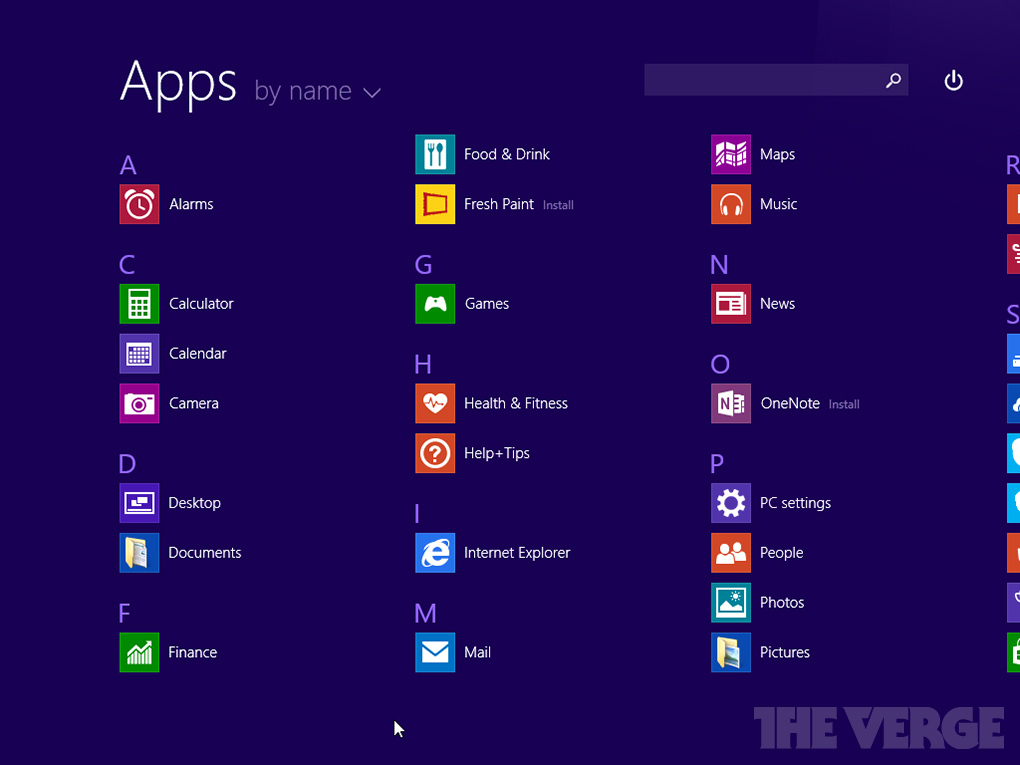Launch the Finance app icon
This screenshot has height=765, width=1020.
pos(139,652)
